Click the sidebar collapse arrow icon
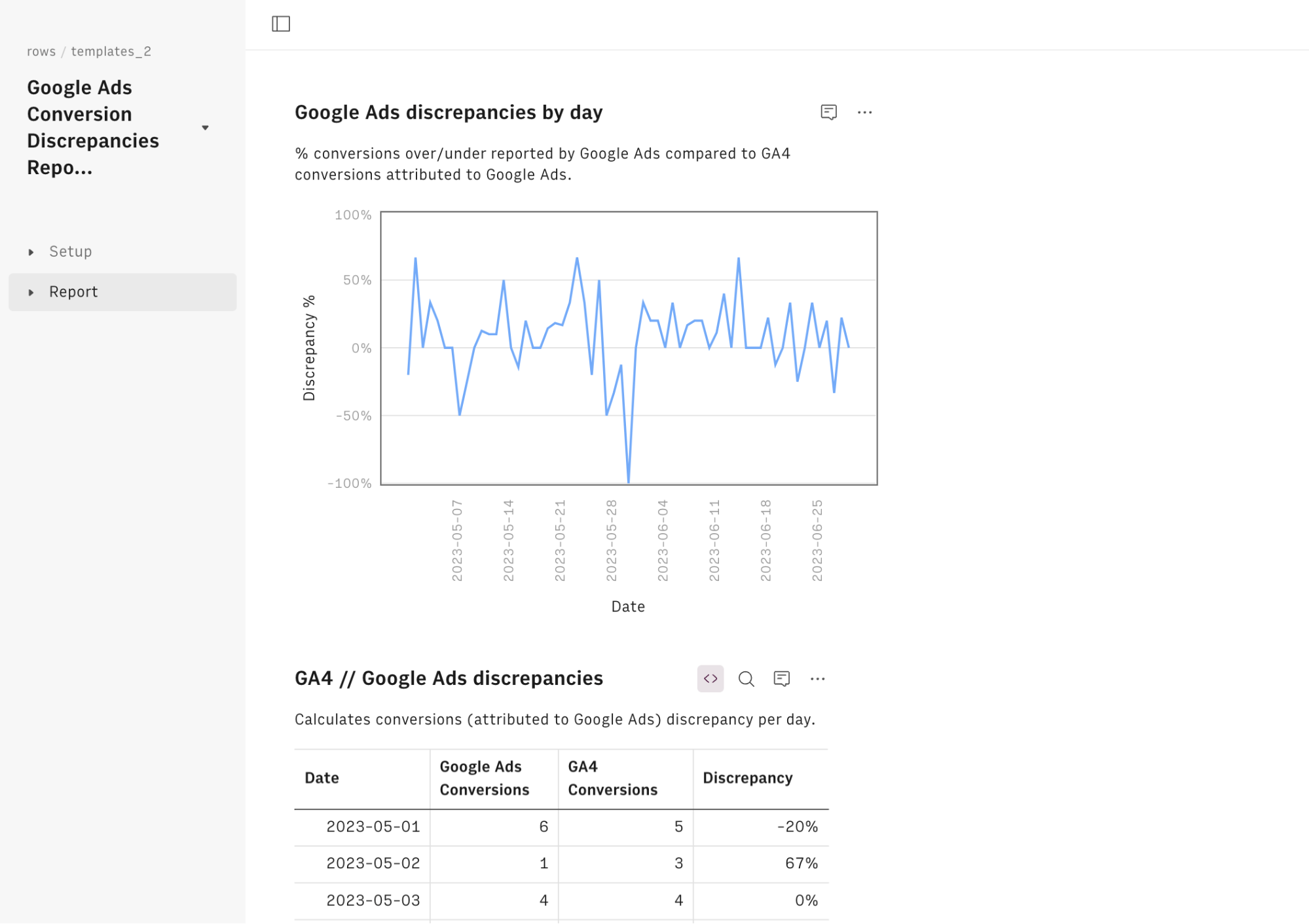Image resolution: width=1309 pixels, height=924 pixels. (281, 24)
